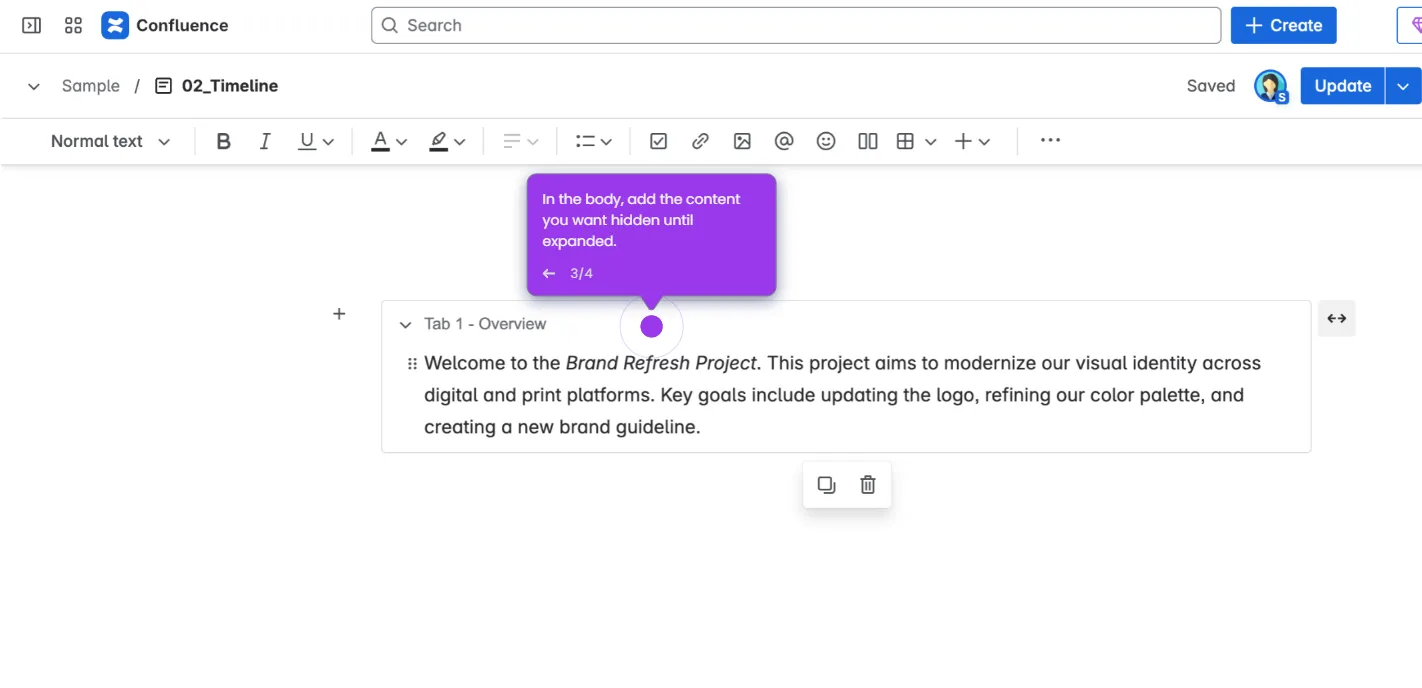Open the highlight color picker
The height and width of the screenshot is (688, 1422).
[447, 141]
